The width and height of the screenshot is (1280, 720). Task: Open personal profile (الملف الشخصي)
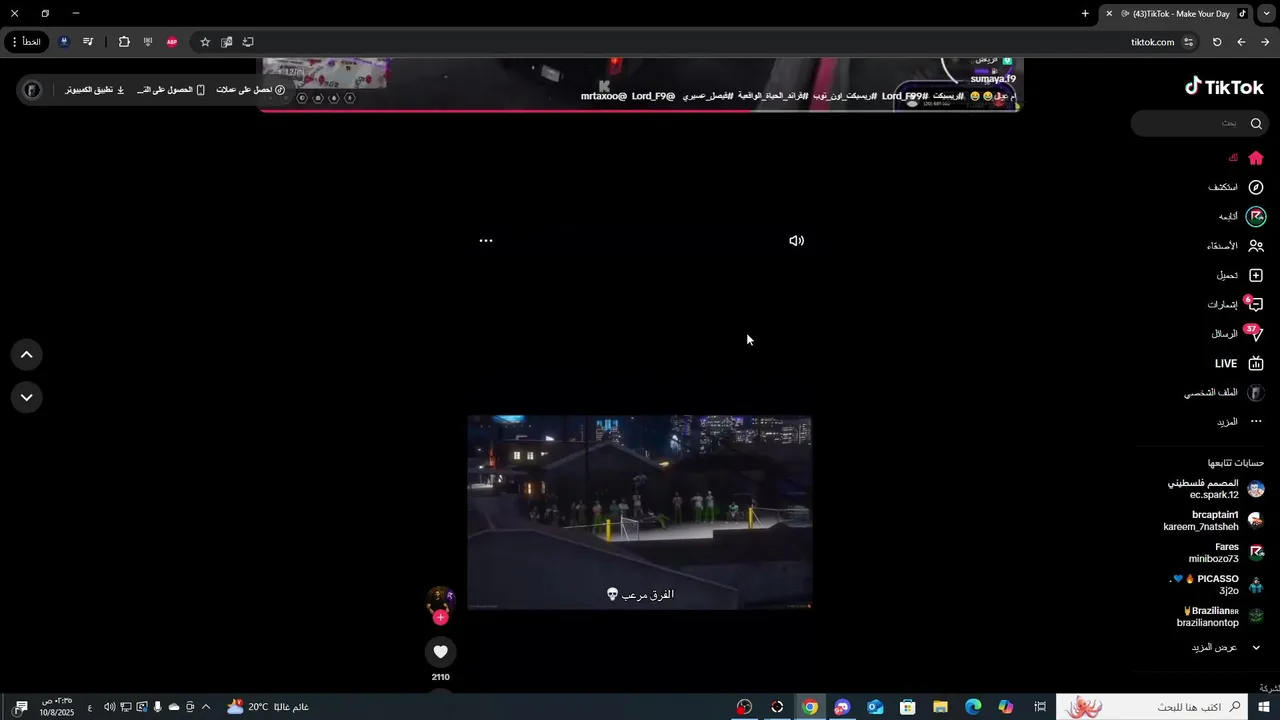coord(1224,393)
